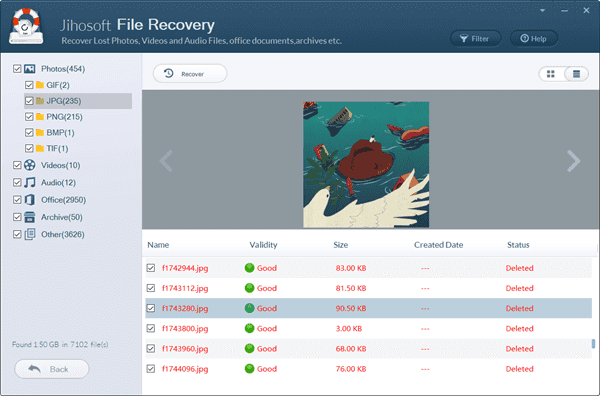This screenshot has height=396, width=600.
Task: Click the Deleted status of f1743800.jpg
Action: coord(519,328)
